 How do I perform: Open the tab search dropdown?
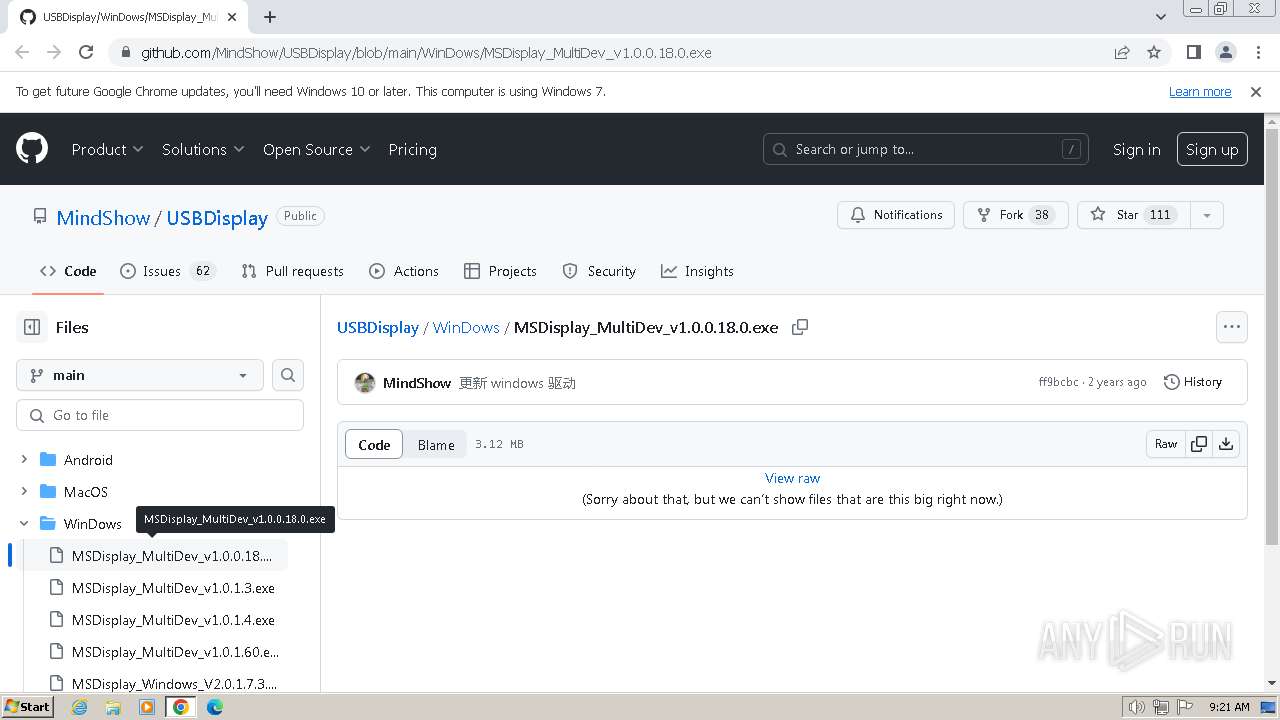[1160, 17]
